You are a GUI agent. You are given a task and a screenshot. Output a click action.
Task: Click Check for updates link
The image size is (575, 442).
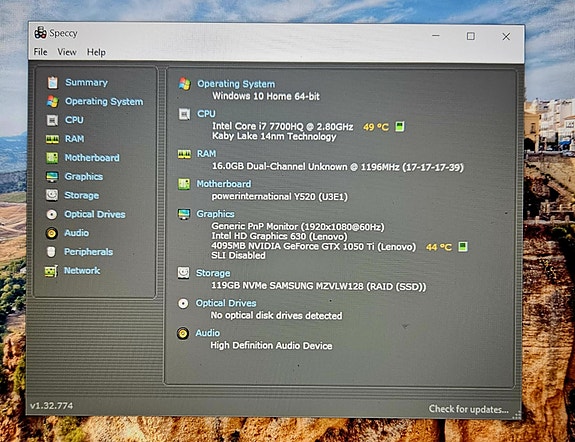tap(469, 409)
